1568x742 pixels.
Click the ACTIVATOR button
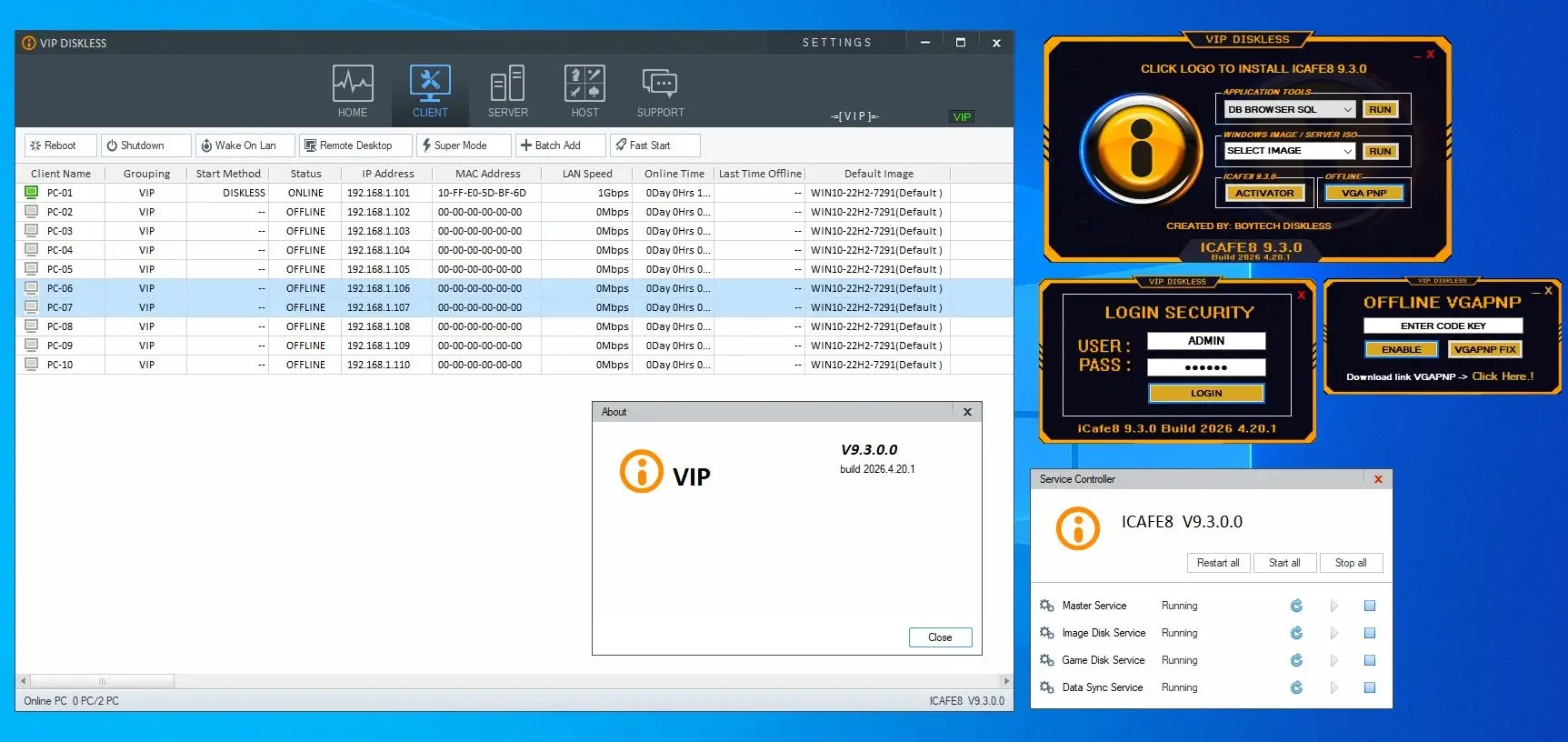coord(1264,193)
